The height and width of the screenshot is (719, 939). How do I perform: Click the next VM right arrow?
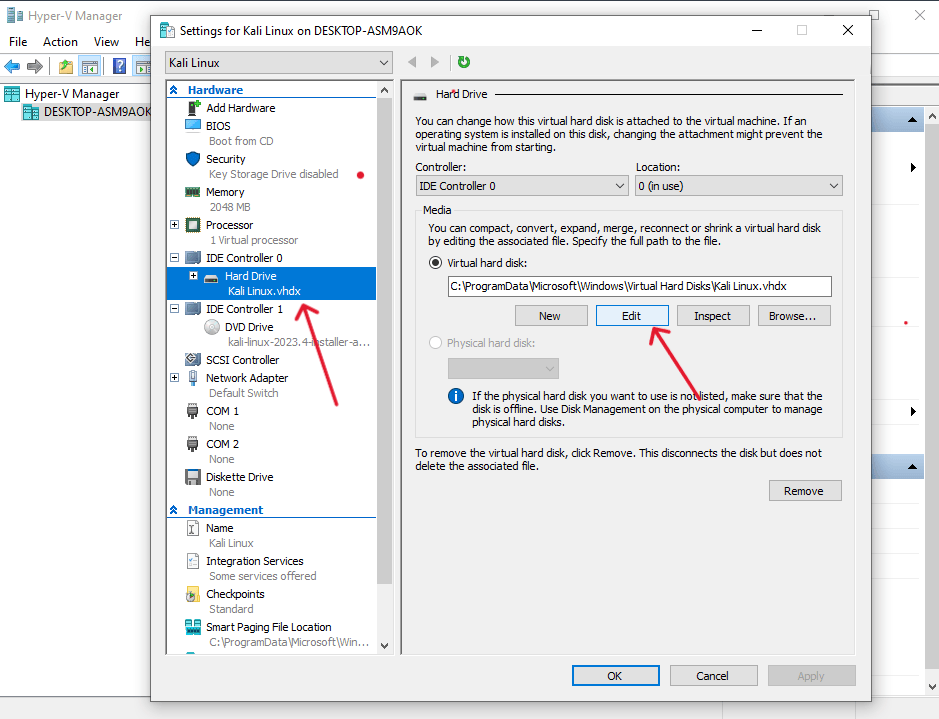tap(435, 62)
